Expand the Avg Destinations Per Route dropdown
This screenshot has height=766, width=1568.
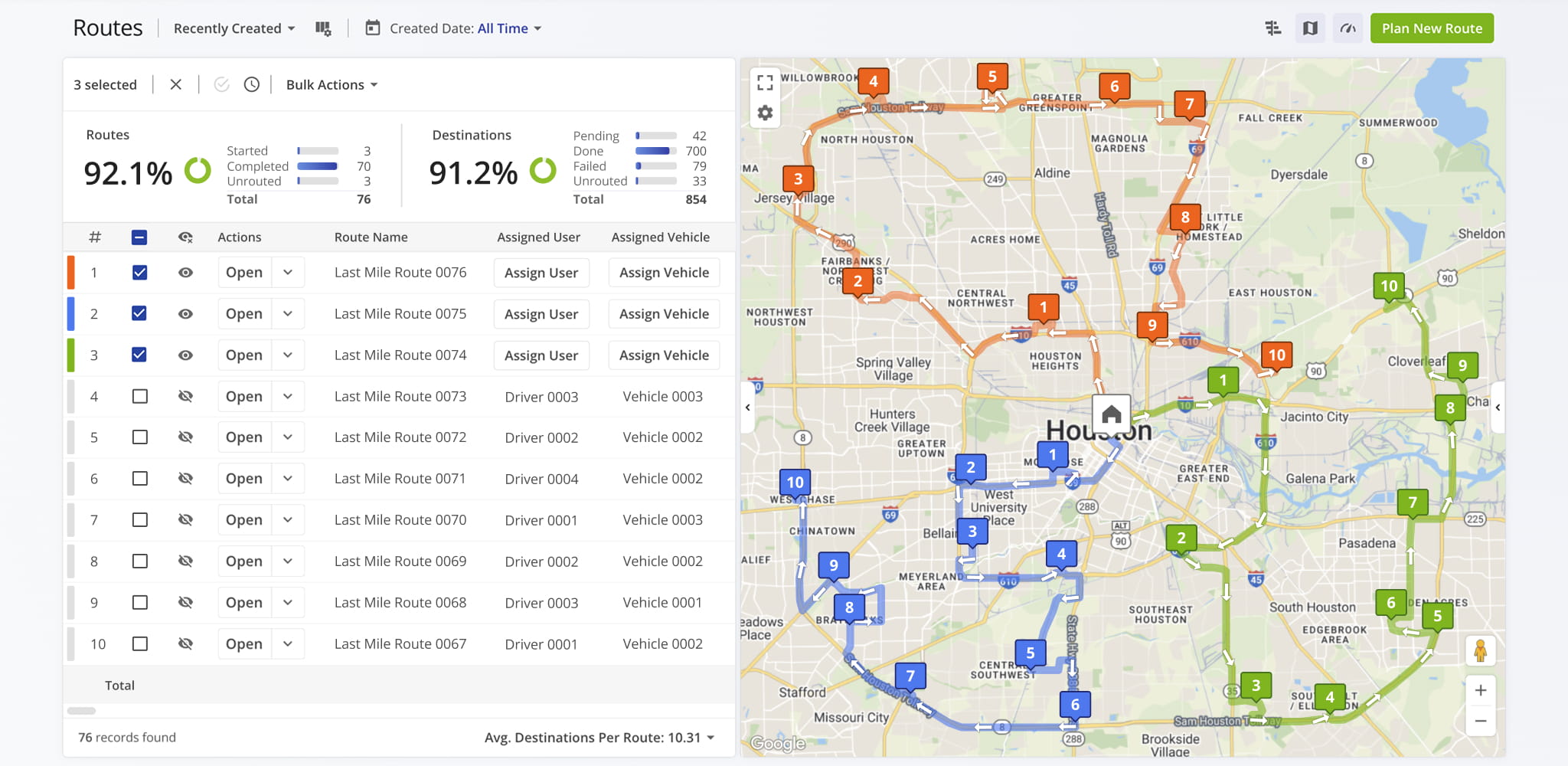click(710, 737)
